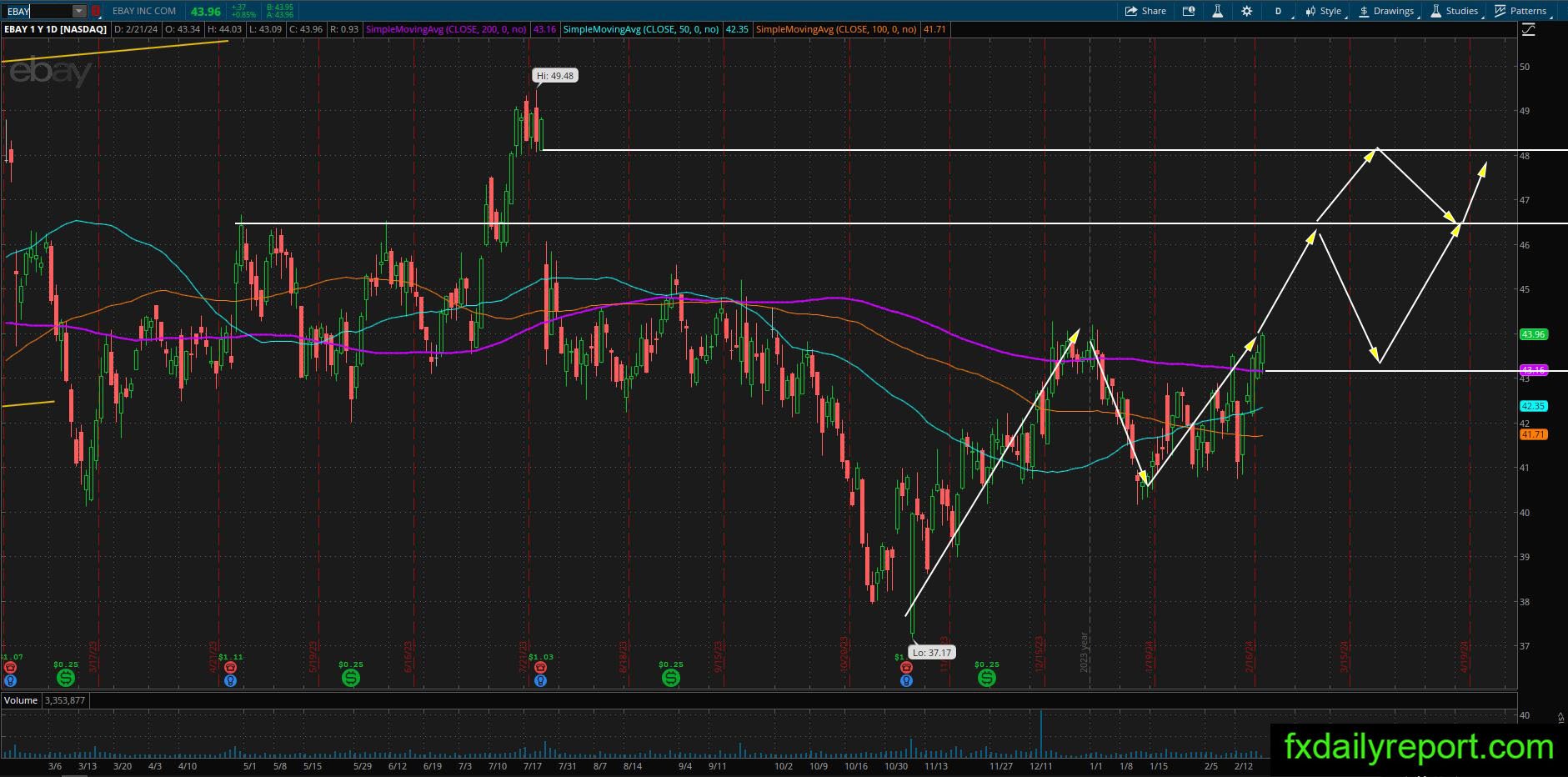Click the Volume panel label
This screenshot has width=1568, height=777.
[21, 700]
